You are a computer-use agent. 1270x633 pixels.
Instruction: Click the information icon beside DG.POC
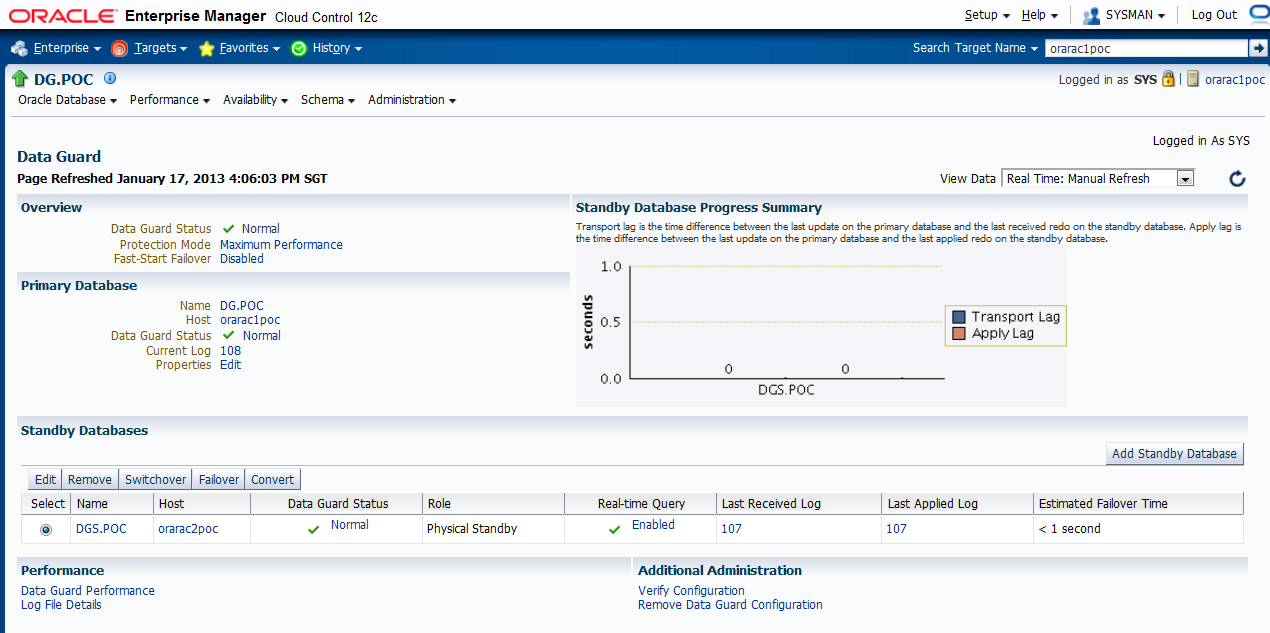(110, 78)
